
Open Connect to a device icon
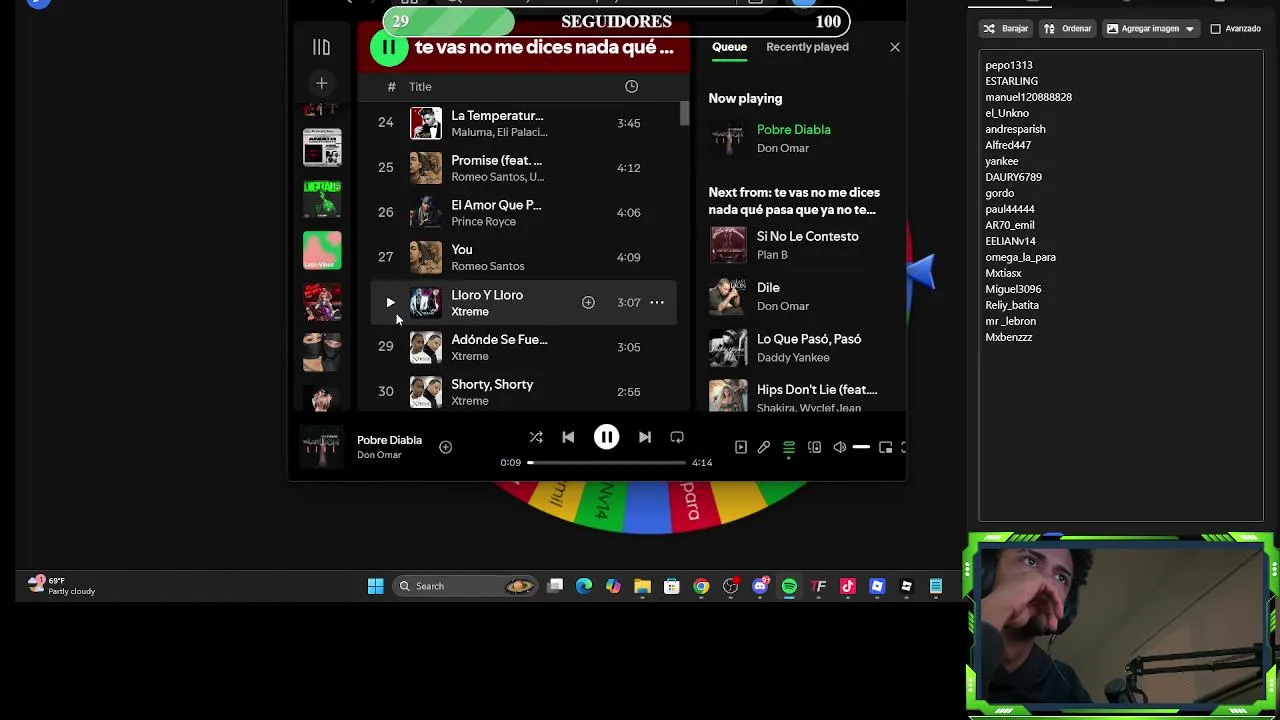(x=814, y=447)
